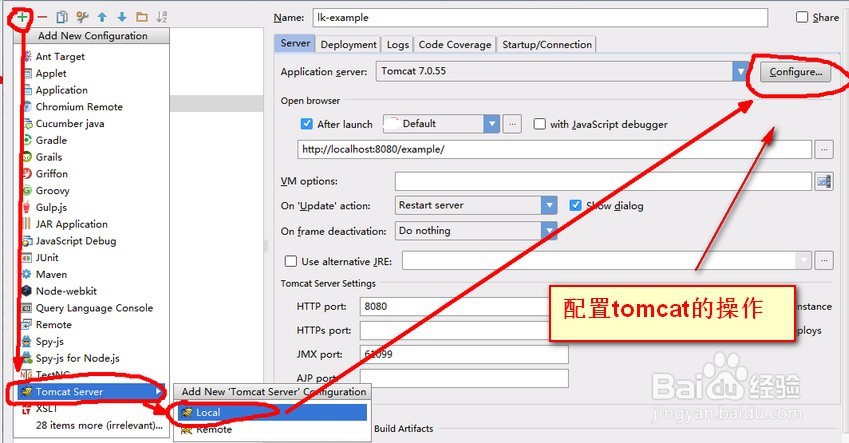Select Applet configuration type
849x443 pixels.
pyautogui.click(x=51, y=73)
